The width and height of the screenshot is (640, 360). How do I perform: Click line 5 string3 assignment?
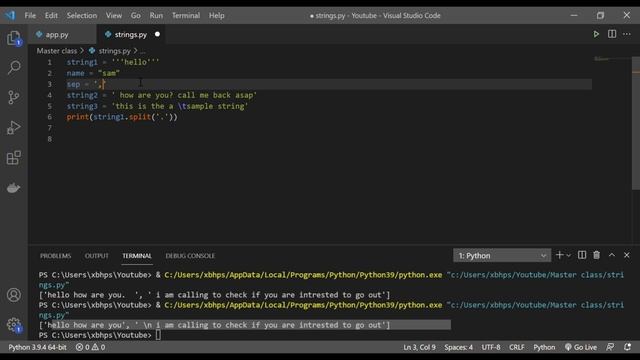tap(158, 107)
